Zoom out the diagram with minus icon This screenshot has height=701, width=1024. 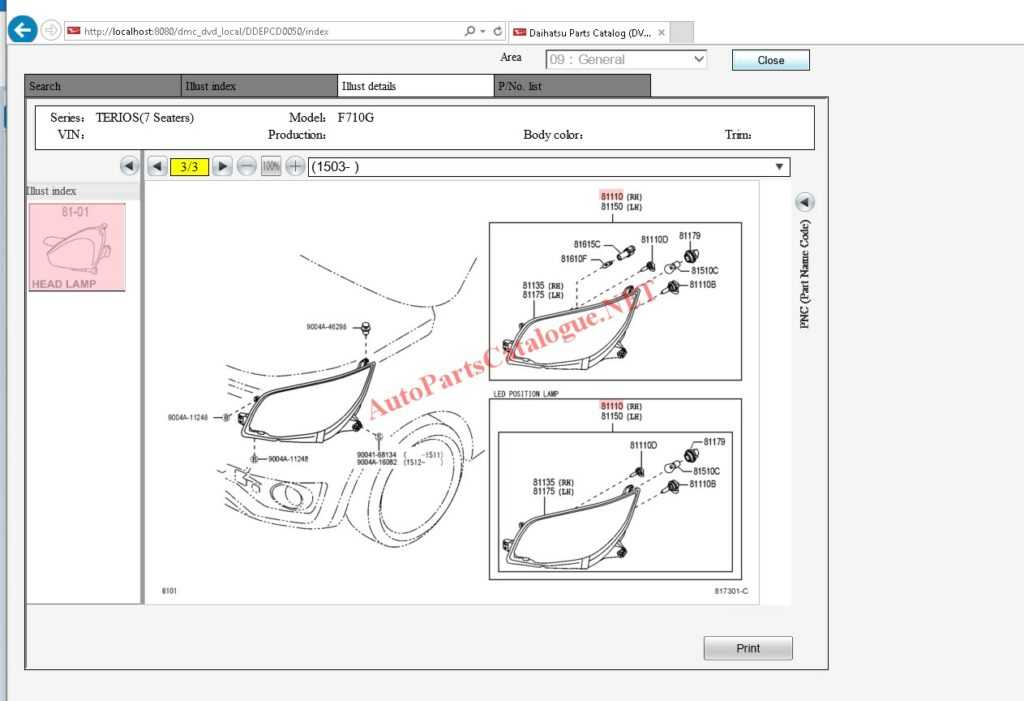(246, 166)
